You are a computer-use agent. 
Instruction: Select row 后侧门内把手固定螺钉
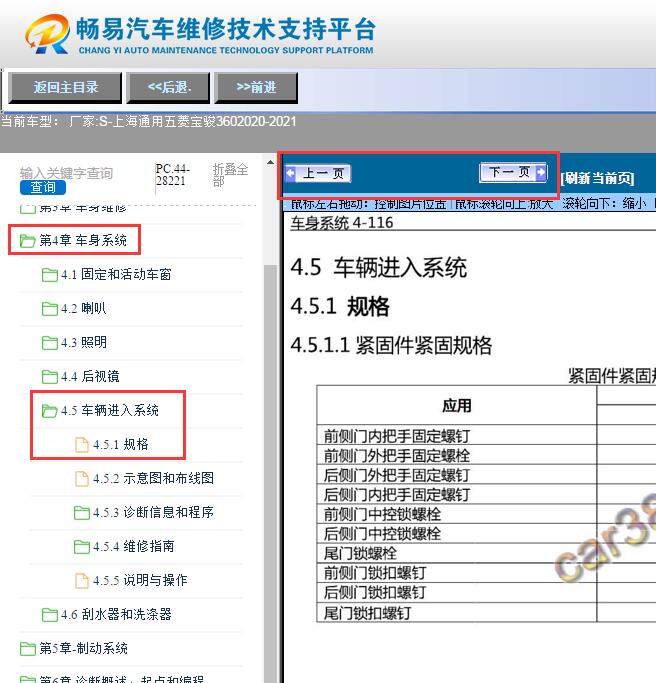[456, 494]
